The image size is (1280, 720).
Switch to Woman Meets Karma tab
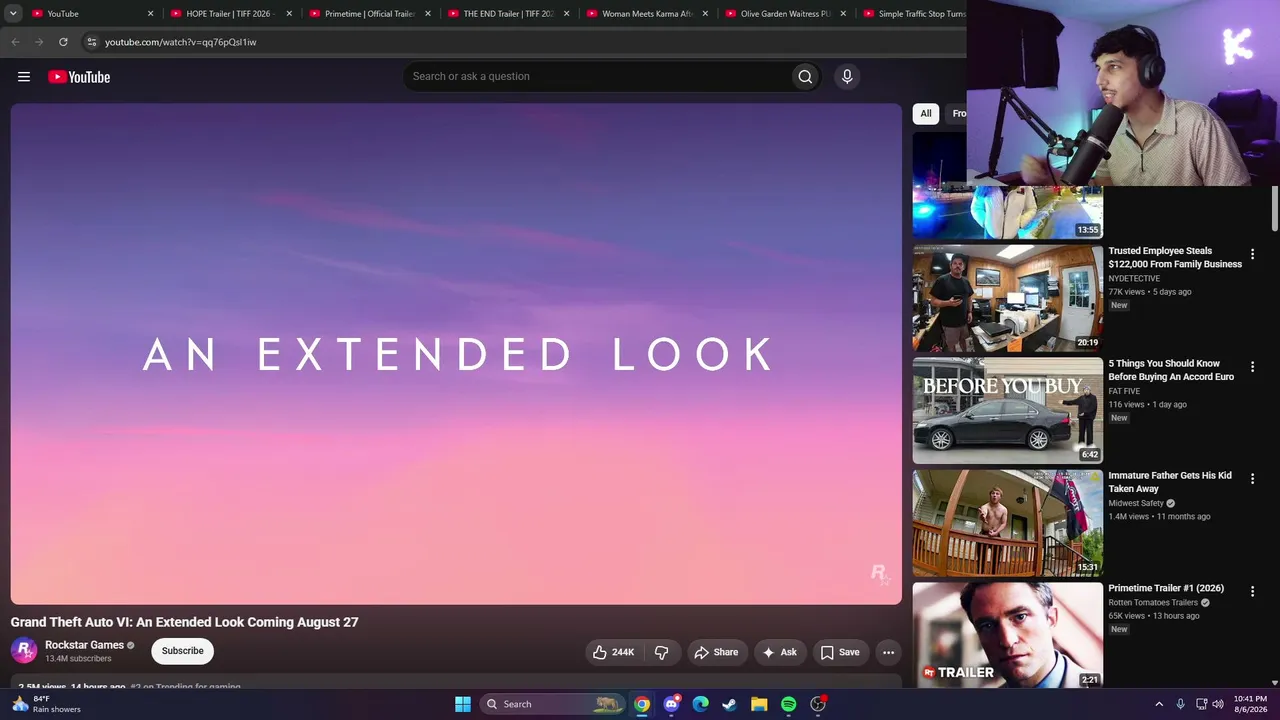click(x=646, y=14)
